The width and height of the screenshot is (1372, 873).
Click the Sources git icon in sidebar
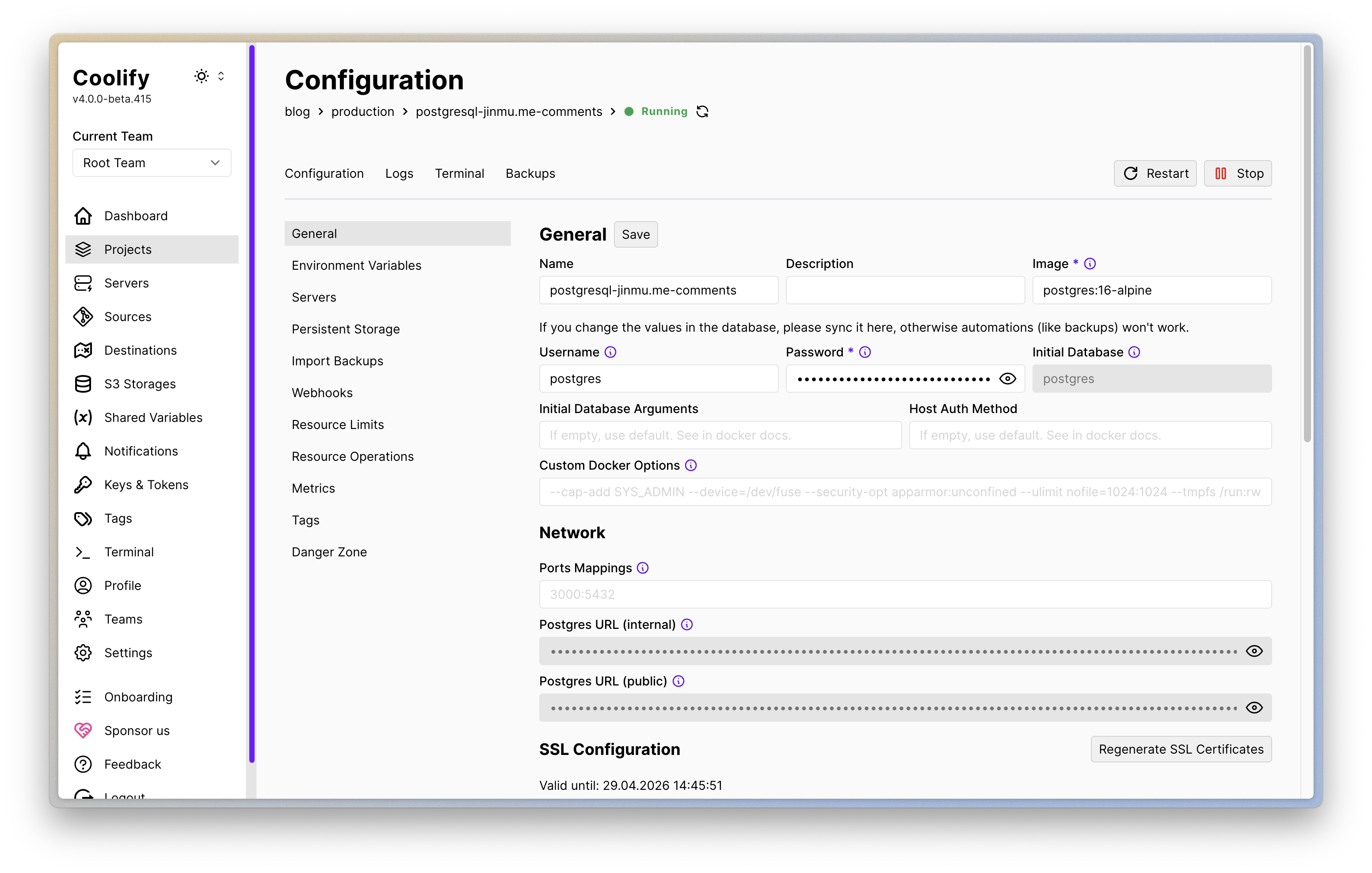click(x=83, y=317)
